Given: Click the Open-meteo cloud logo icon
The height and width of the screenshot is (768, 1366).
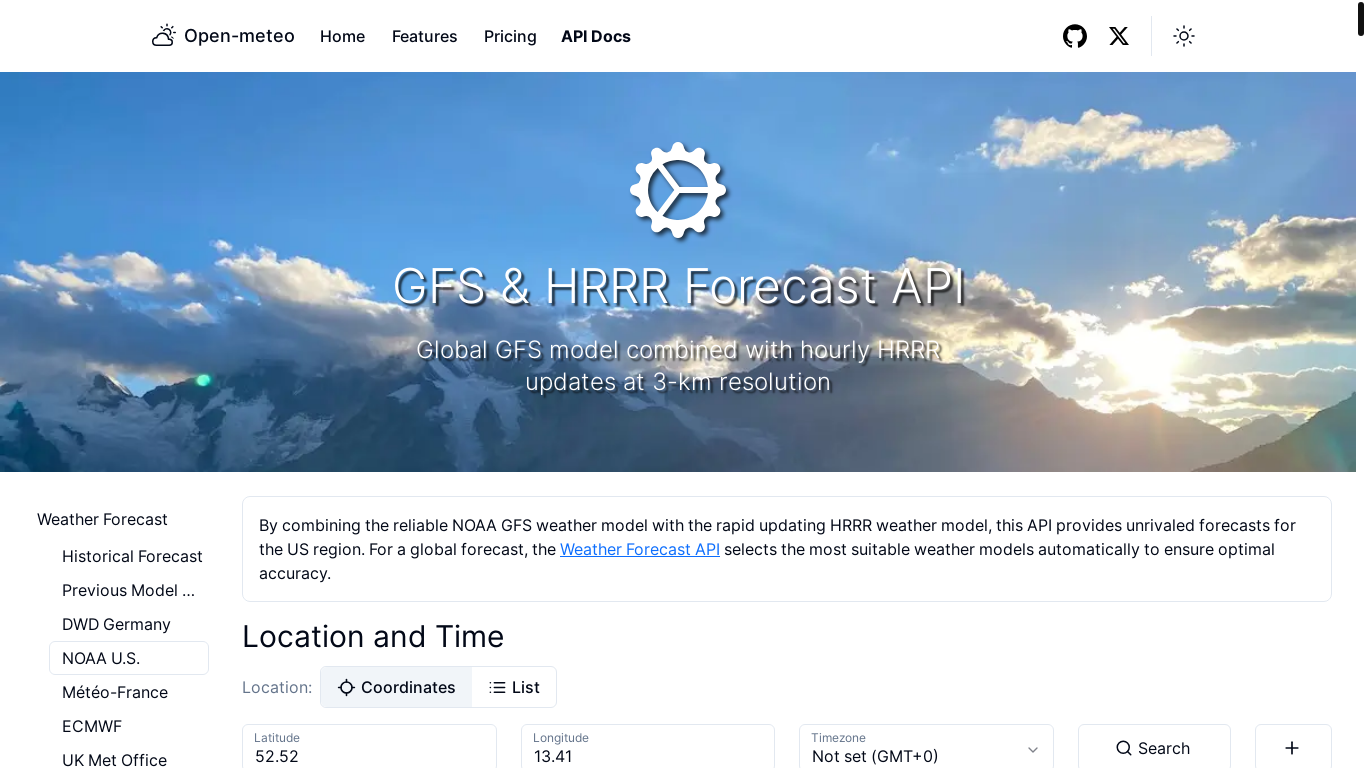Looking at the screenshot, I should coord(164,36).
